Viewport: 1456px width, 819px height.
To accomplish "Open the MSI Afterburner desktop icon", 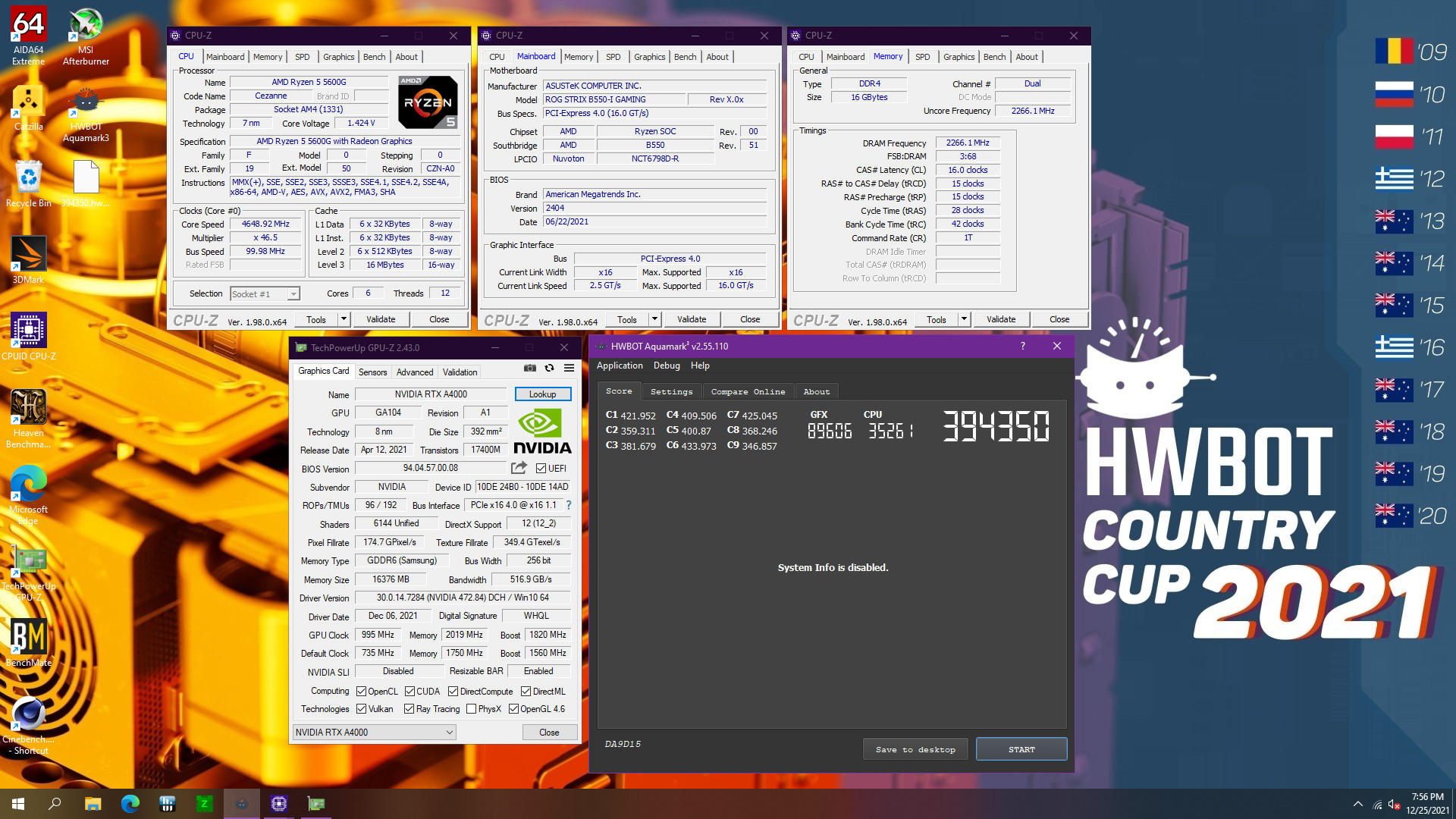I will tap(86, 36).
